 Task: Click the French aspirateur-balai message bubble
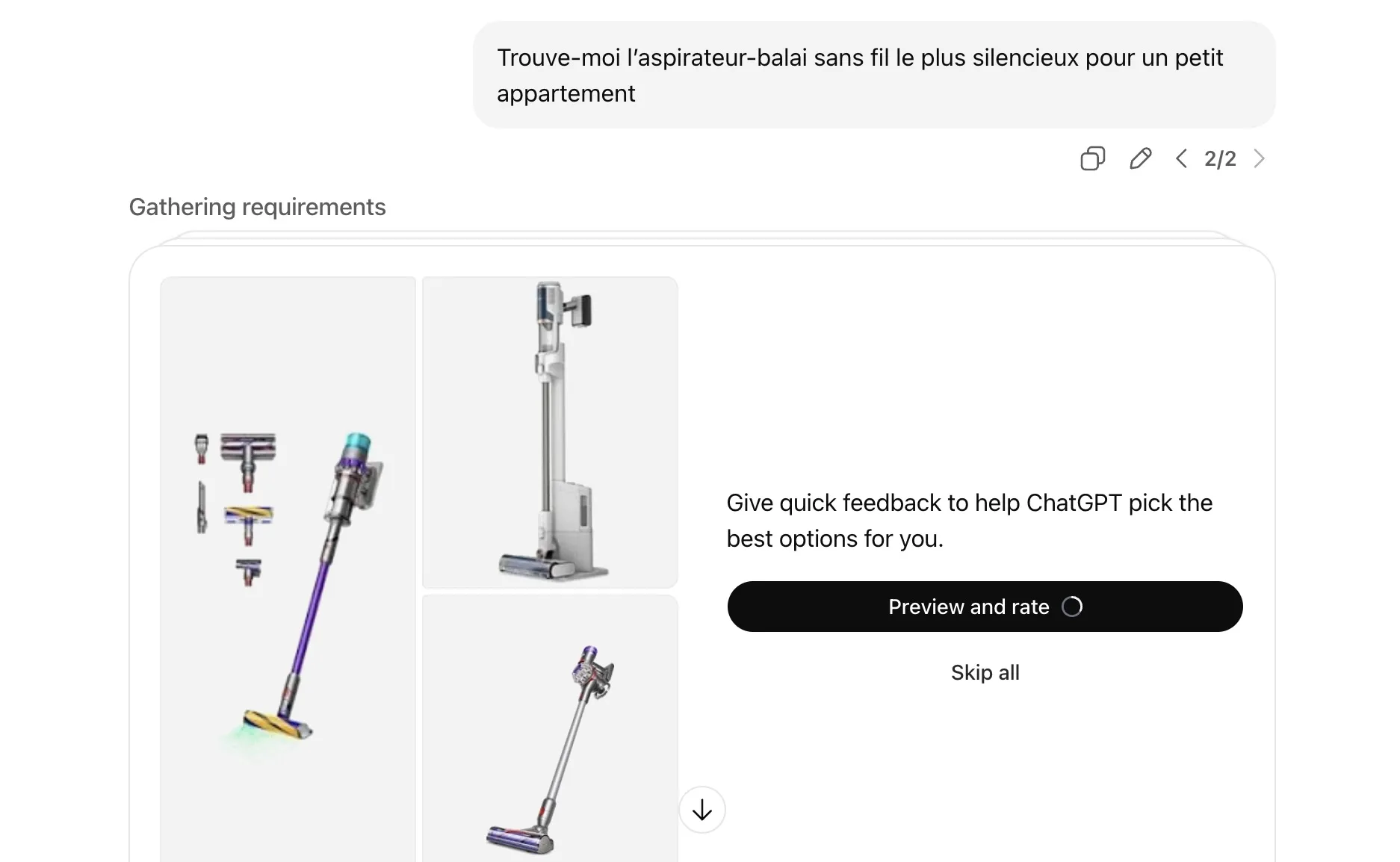[x=874, y=75]
